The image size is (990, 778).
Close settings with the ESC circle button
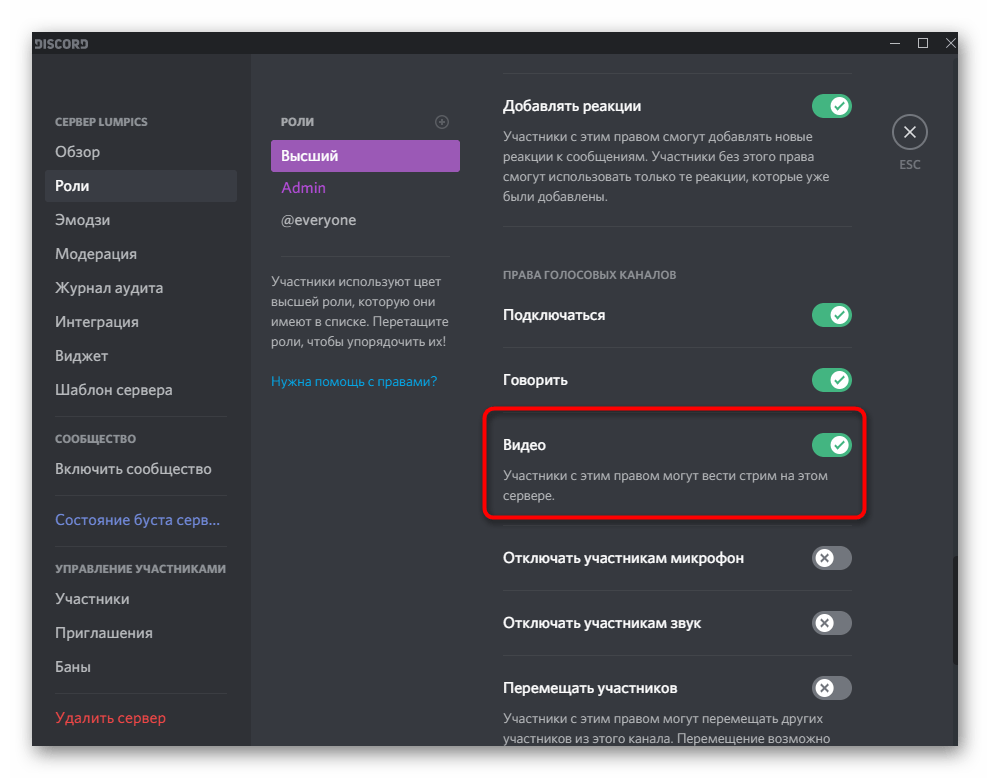point(909,132)
